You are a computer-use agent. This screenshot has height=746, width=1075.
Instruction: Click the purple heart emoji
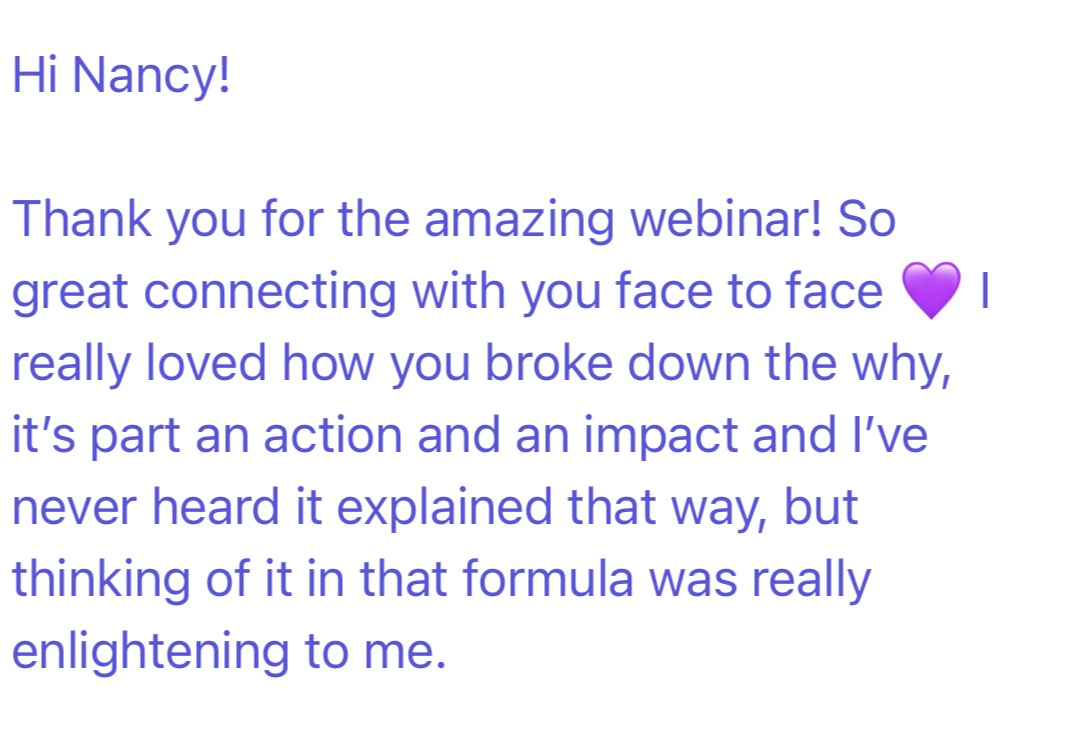[x=931, y=290]
